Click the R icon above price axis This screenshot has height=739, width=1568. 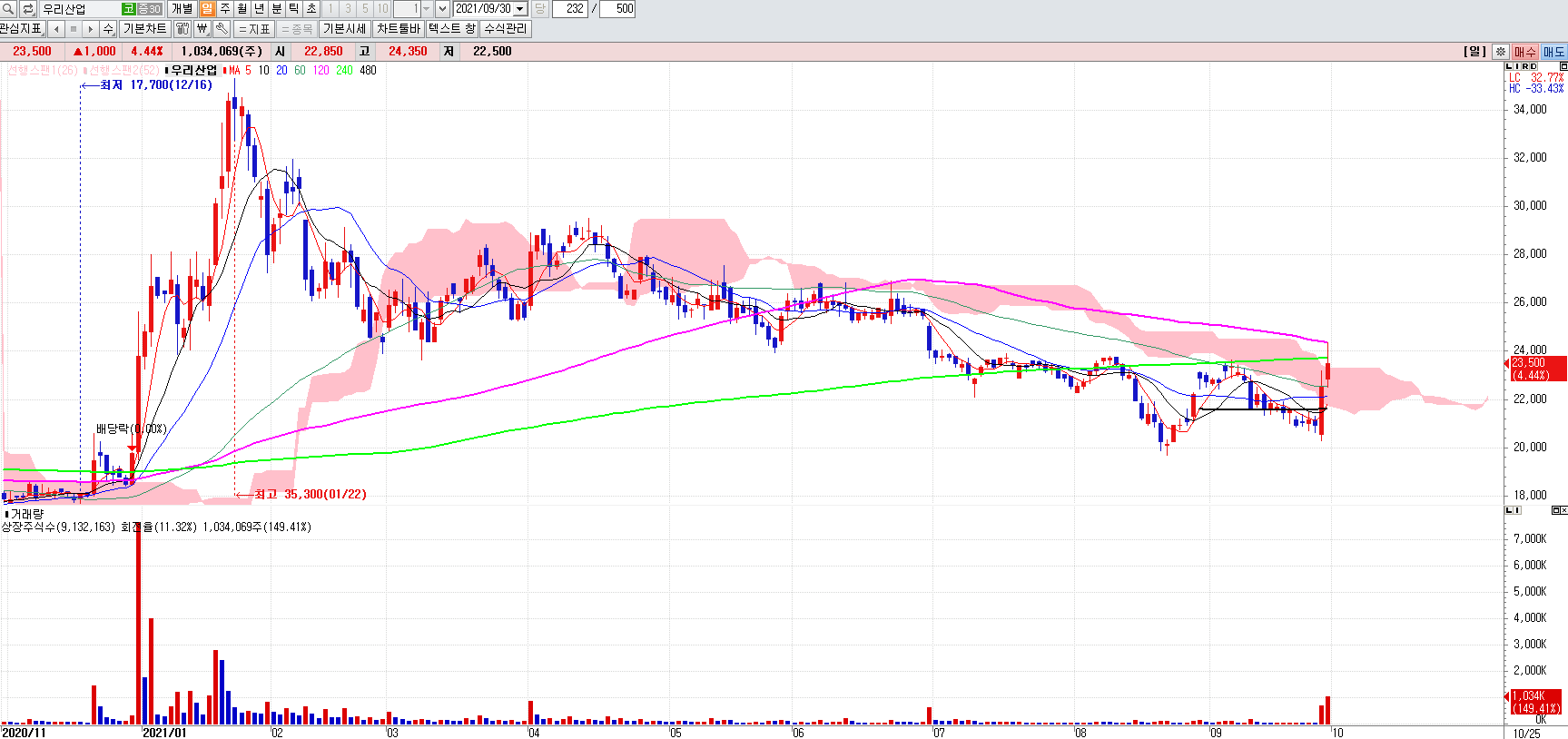coord(1524,66)
